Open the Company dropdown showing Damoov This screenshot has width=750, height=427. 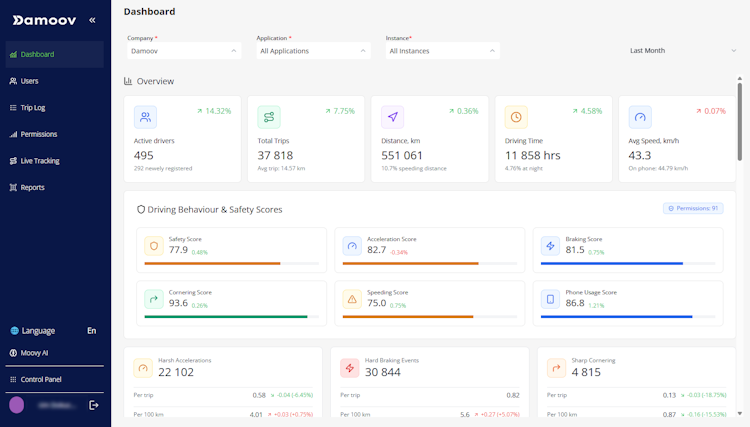click(184, 51)
